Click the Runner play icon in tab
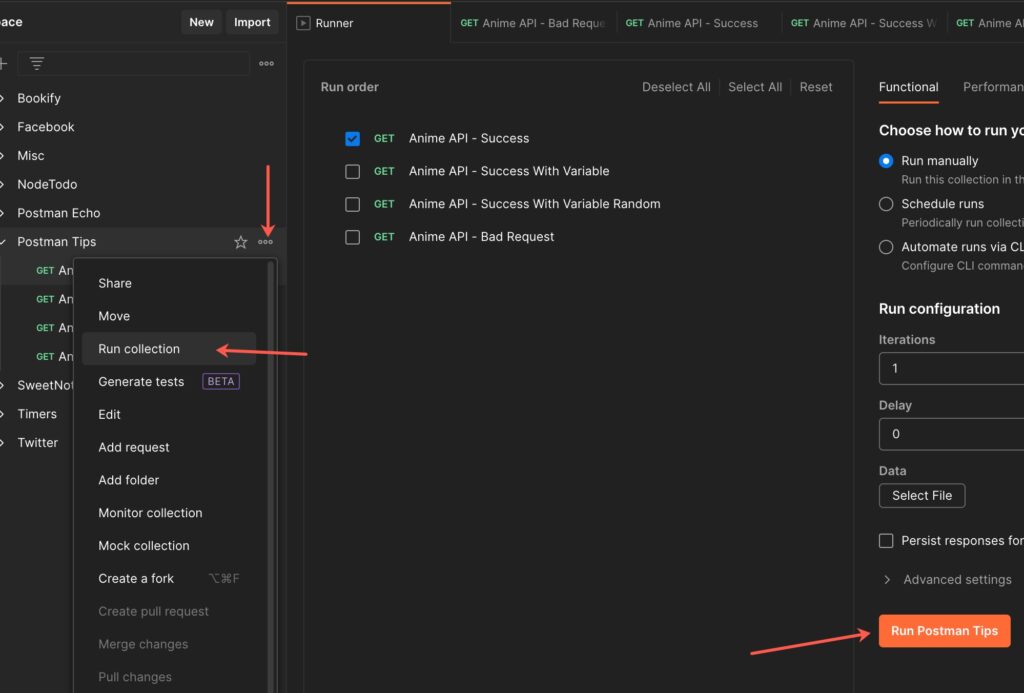This screenshot has width=1024, height=693. 303,23
